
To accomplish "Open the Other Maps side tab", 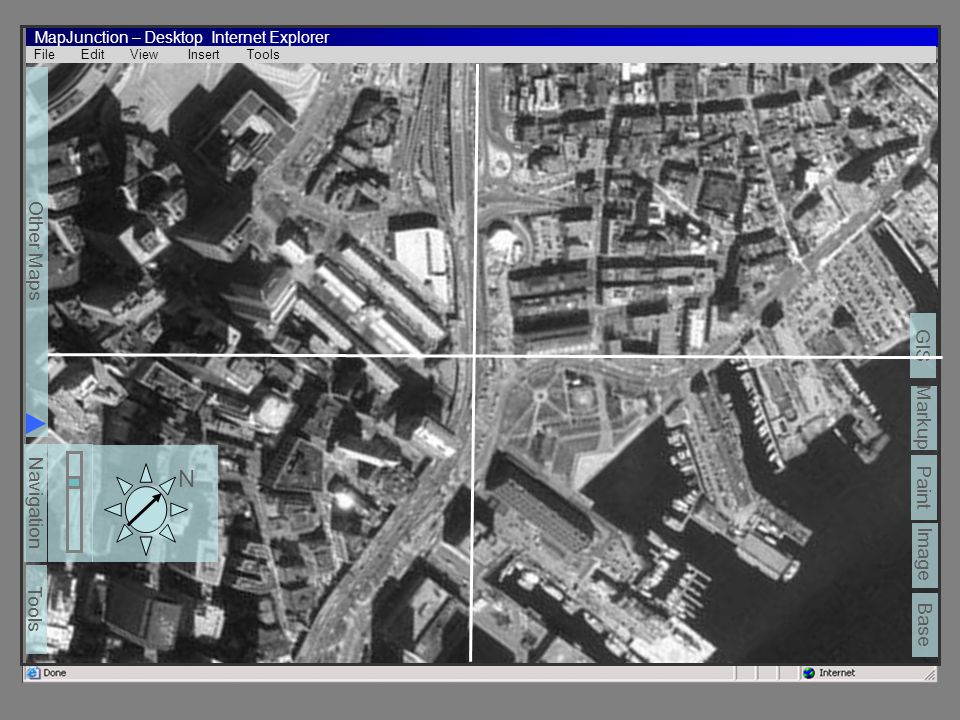I will click(36, 251).
